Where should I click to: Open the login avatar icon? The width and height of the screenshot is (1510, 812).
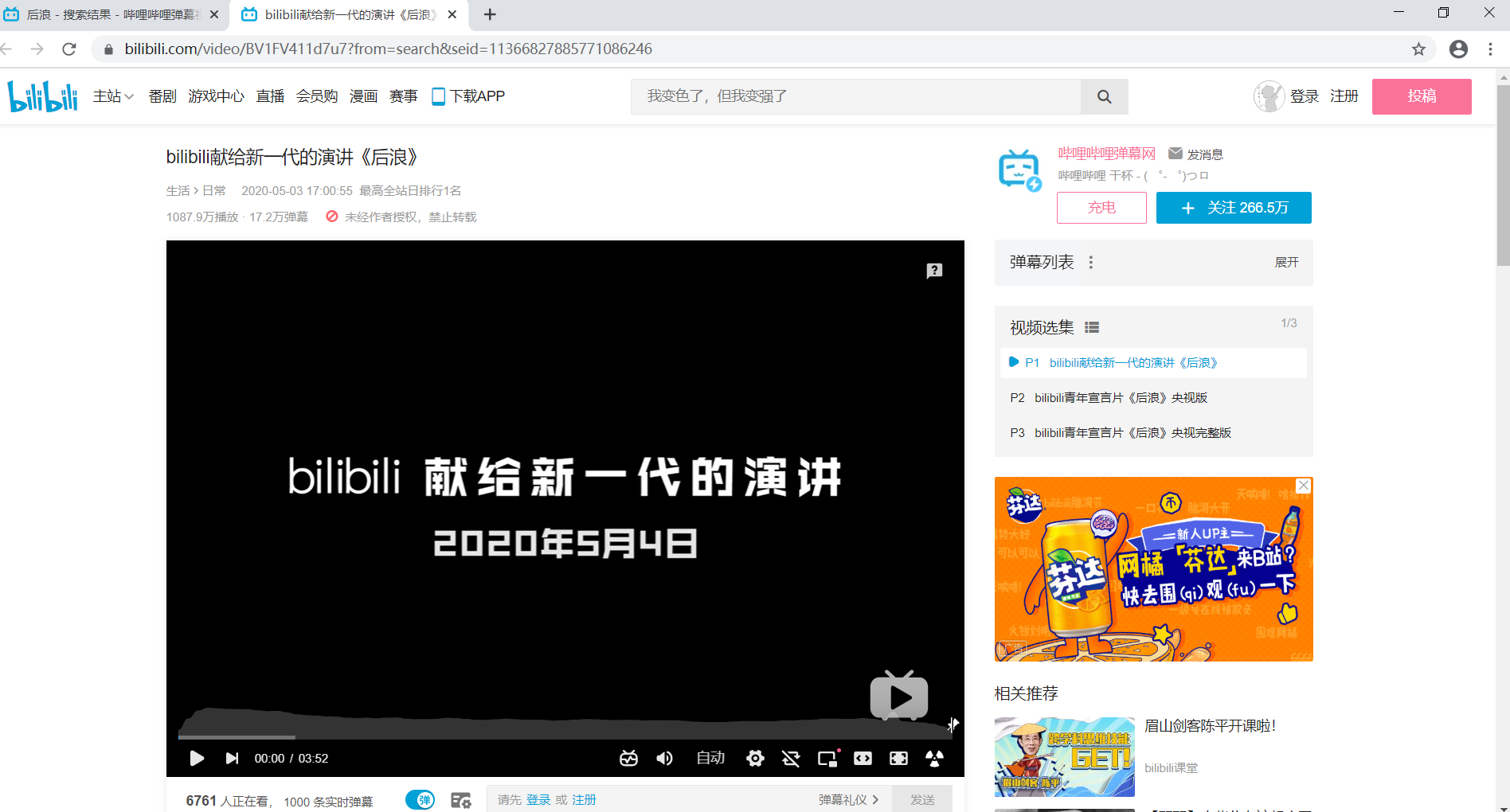(x=1269, y=96)
